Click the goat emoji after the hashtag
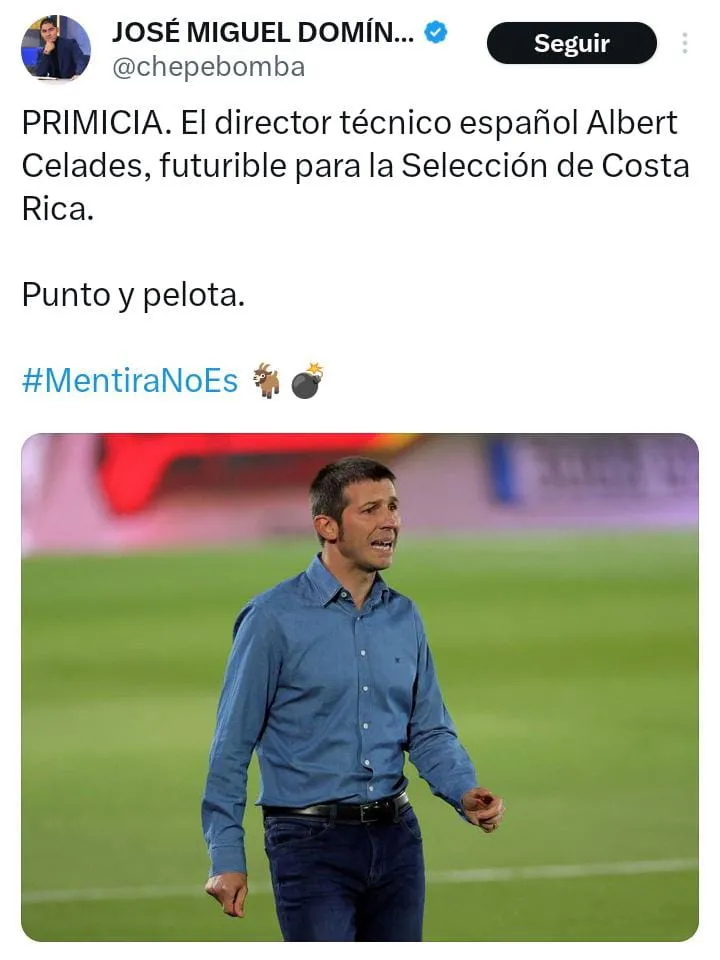Viewport: 720px width, 960px height. [266, 380]
